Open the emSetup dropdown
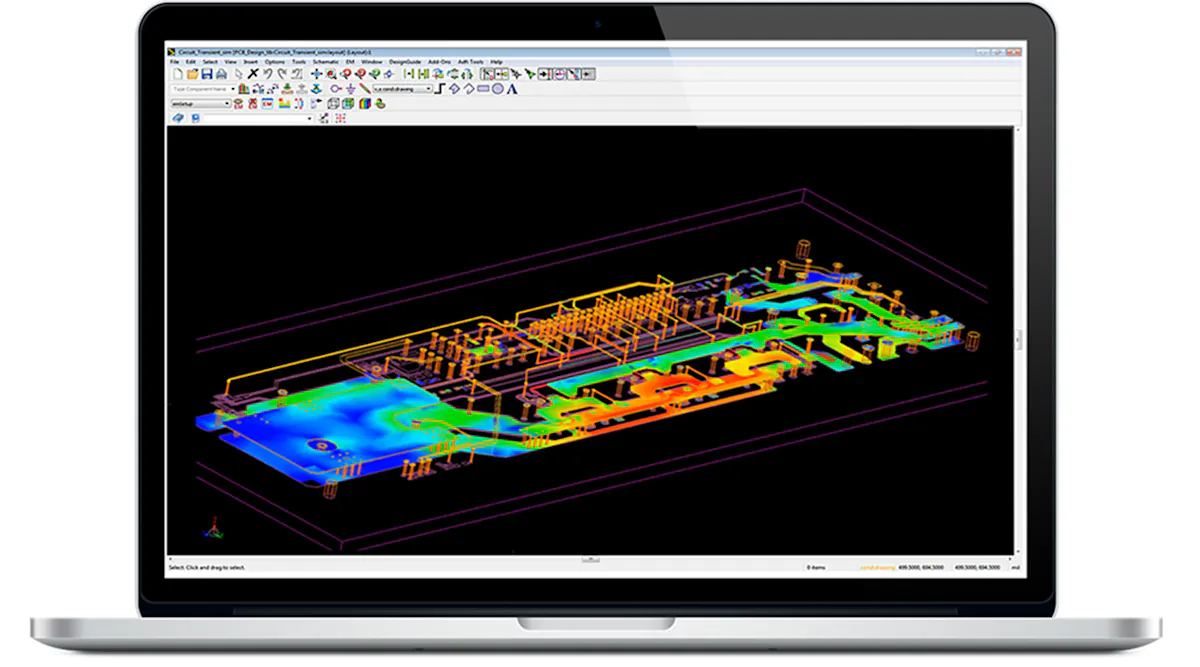 [201, 103]
